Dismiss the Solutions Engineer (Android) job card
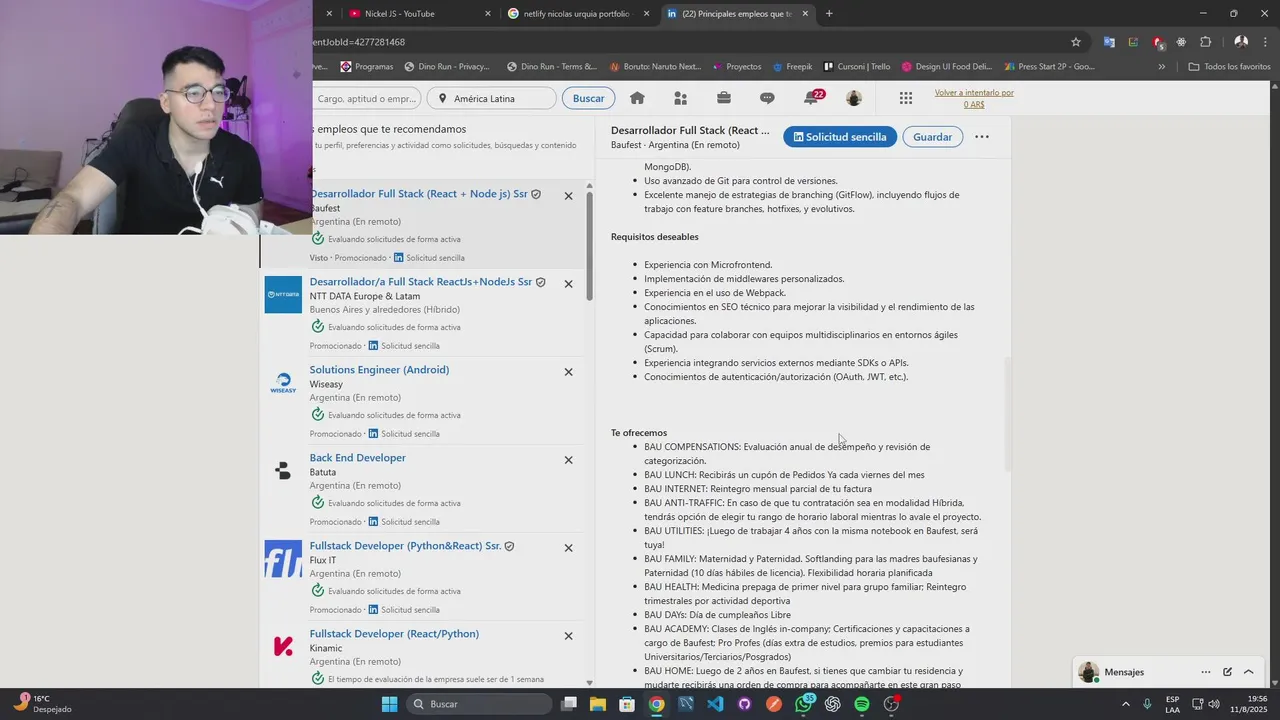 [x=568, y=372]
